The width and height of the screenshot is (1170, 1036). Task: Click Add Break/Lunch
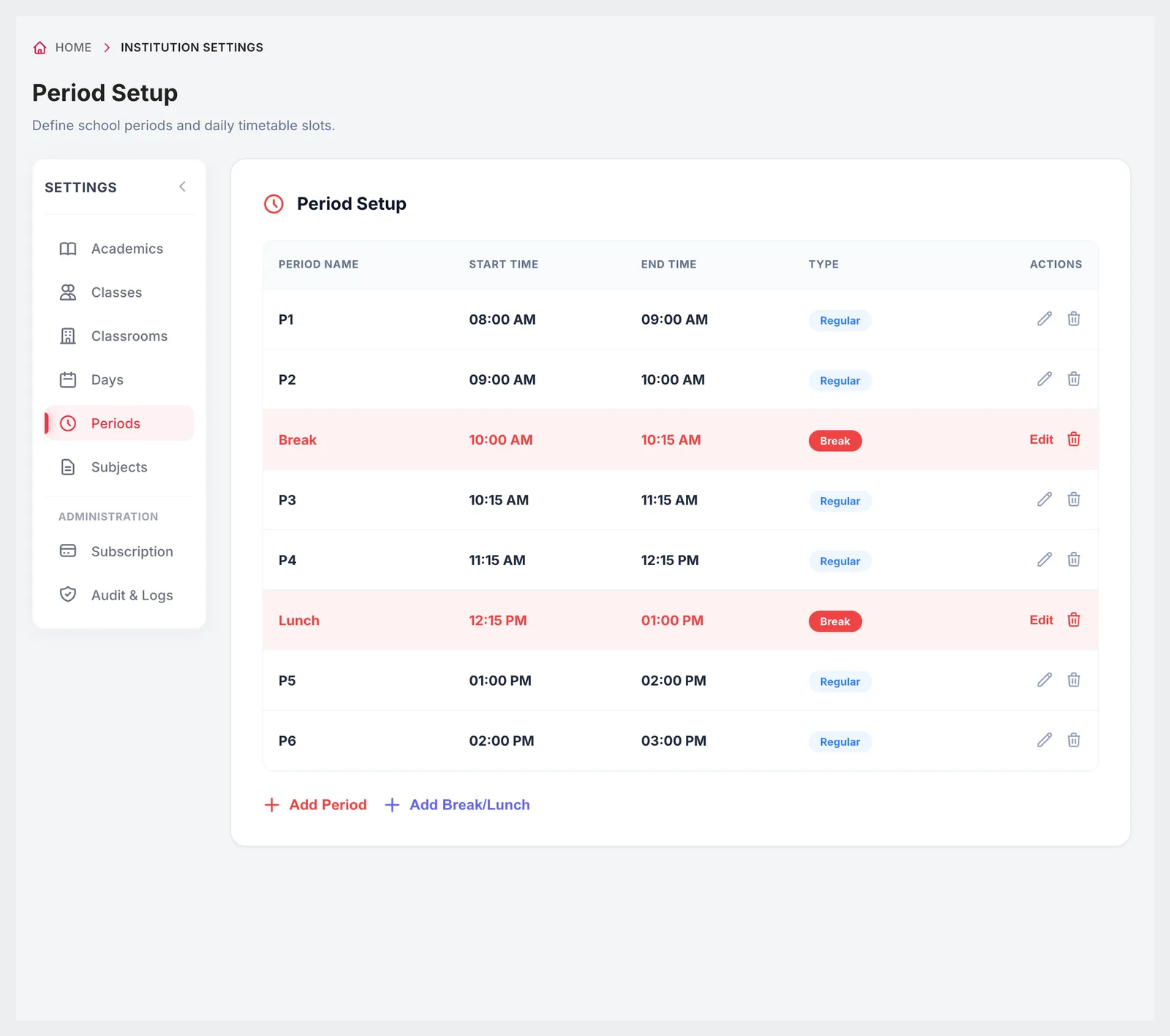pos(457,805)
